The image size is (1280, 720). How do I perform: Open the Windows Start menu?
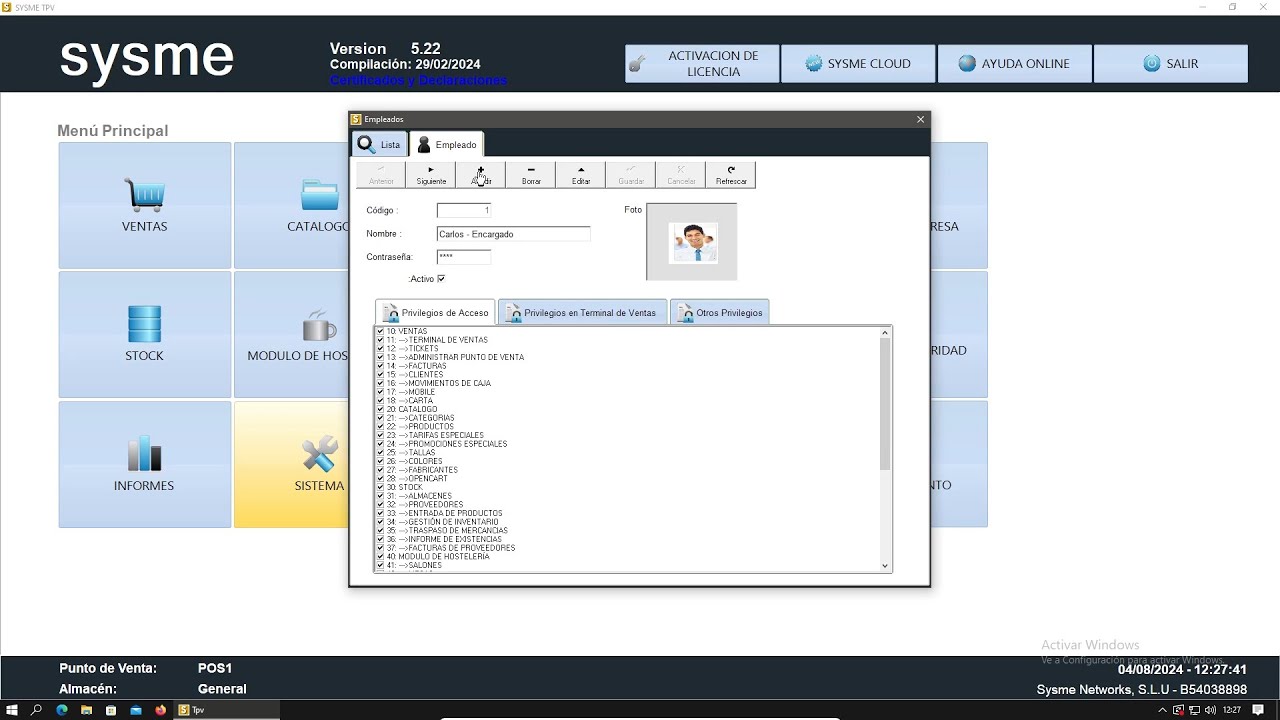click(12, 710)
